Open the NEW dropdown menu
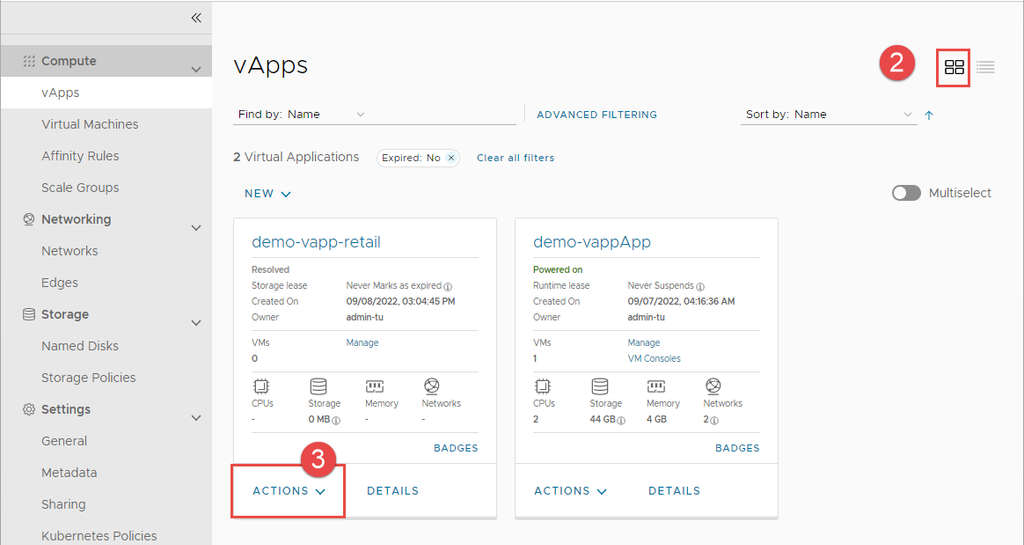The height and width of the screenshot is (545, 1024). pos(268,194)
